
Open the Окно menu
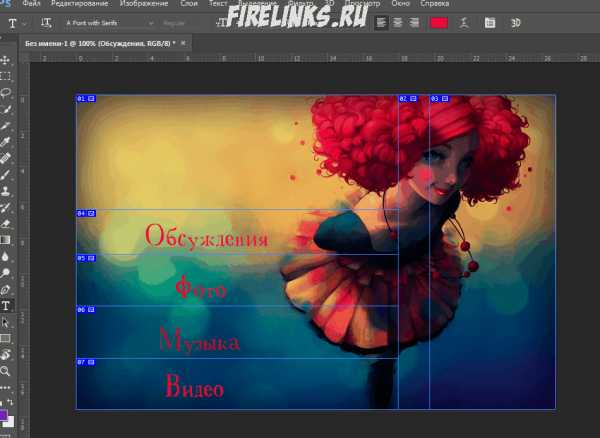coord(401,3)
